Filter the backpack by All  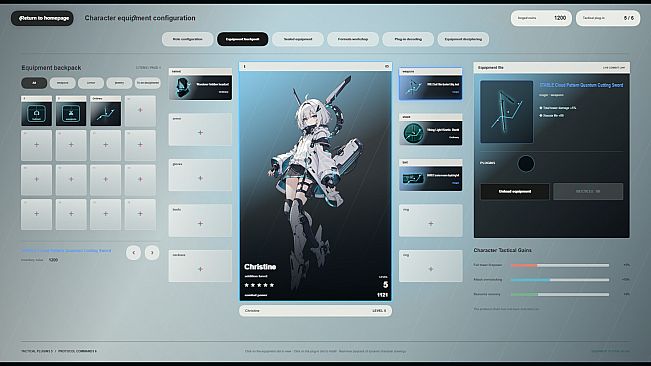click(34, 83)
